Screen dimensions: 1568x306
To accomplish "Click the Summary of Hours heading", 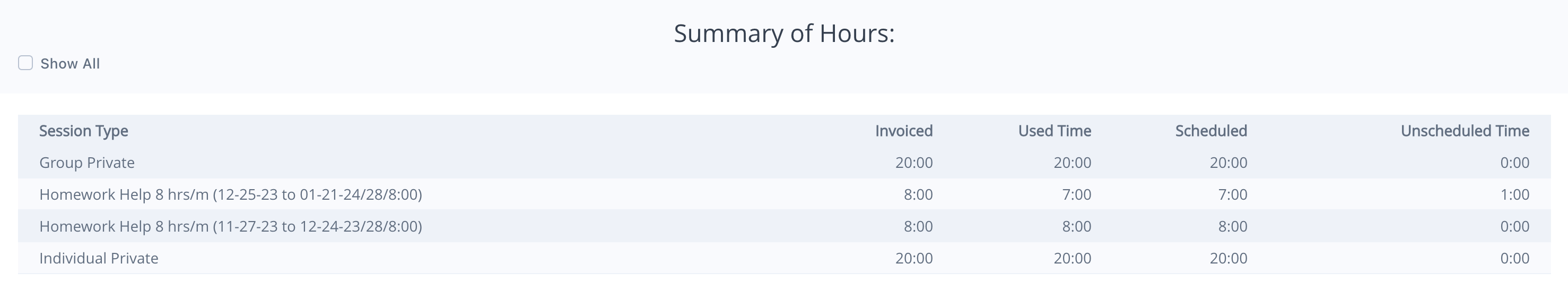I will [784, 33].
